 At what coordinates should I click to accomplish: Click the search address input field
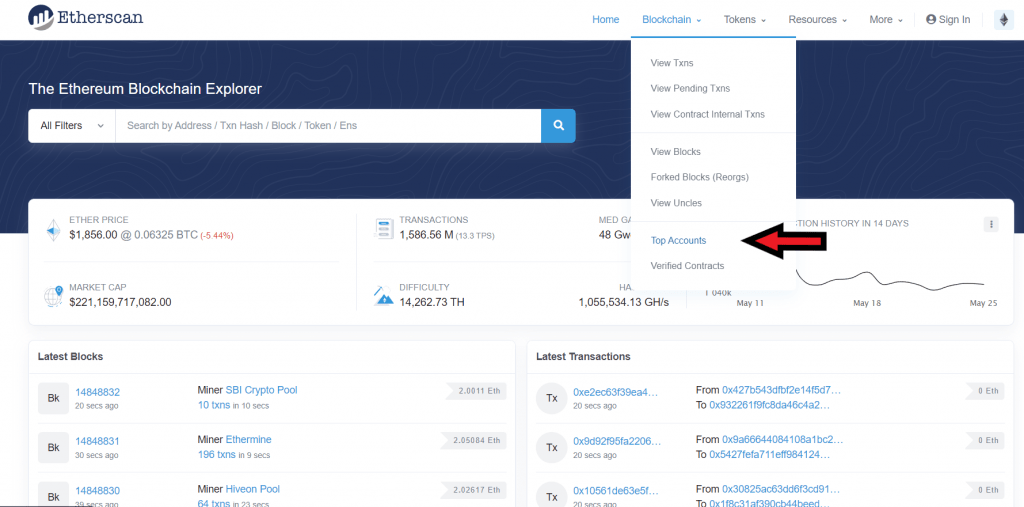coord(327,126)
